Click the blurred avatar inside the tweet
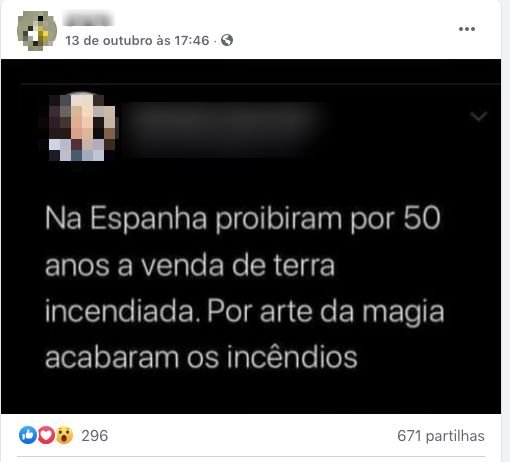The image size is (510, 462). click(82, 127)
